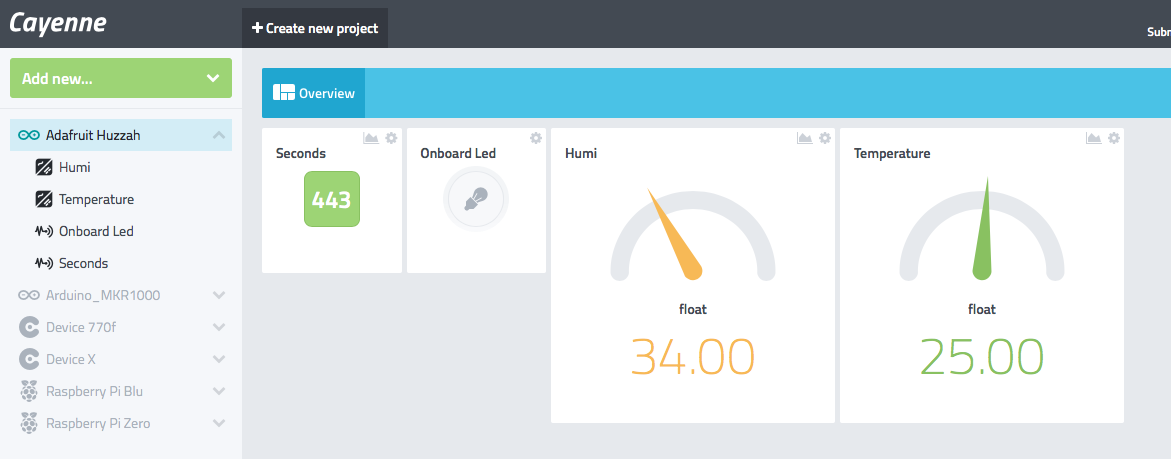Expand the Raspberry Pi Zero entry
Screen dimensions: 1171x459
pyautogui.click(x=219, y=423)
